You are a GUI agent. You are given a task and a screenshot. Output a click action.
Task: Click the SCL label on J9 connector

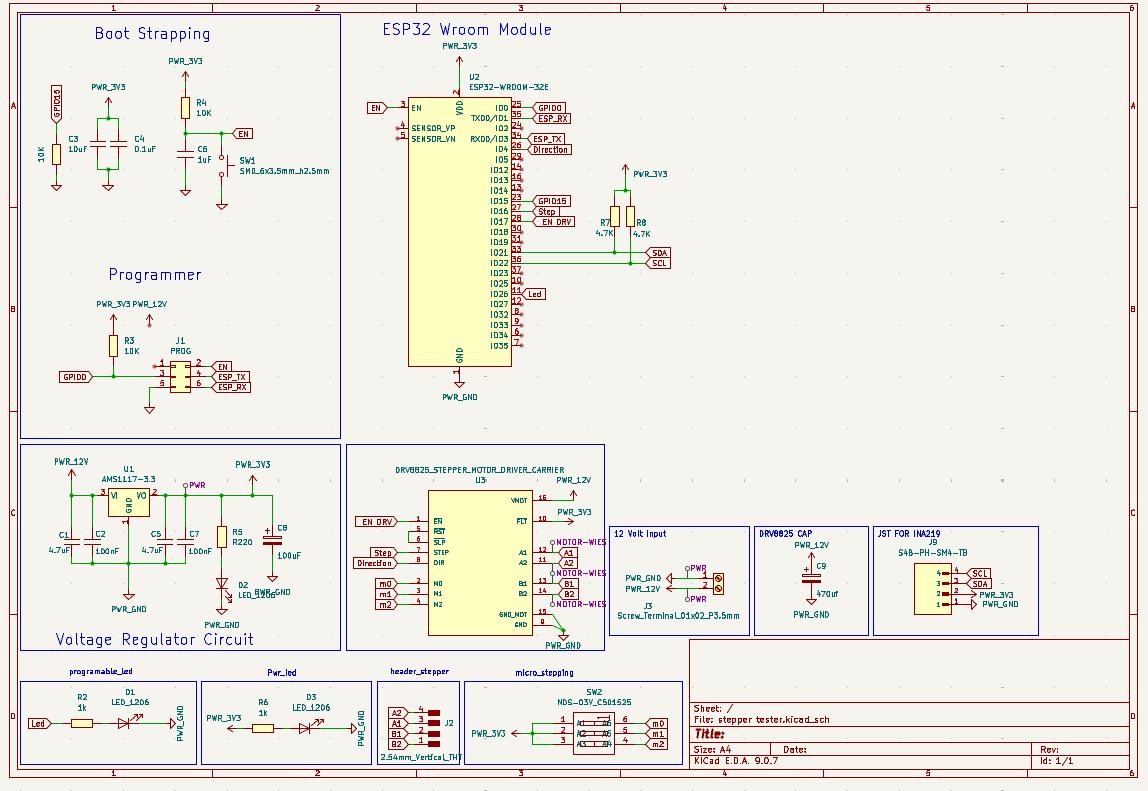coord(980,573)
